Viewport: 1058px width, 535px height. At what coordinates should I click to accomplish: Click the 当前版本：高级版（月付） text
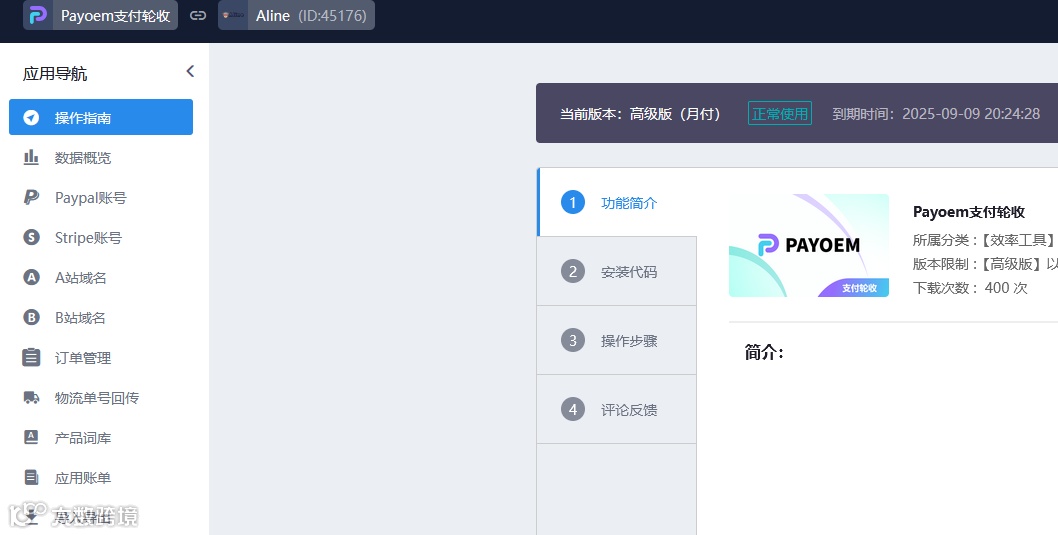click(x=640, y=114)
